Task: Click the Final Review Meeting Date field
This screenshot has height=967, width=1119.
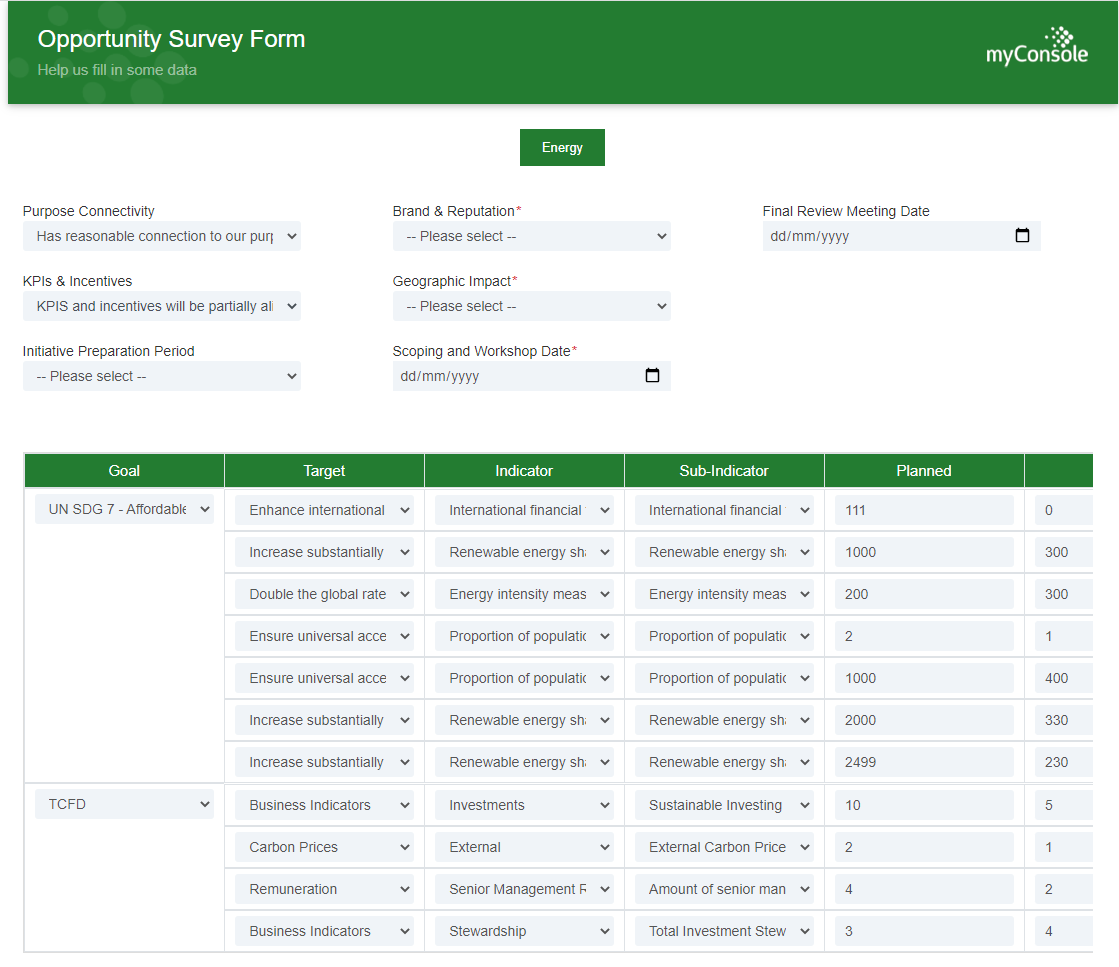Action: coord(885,236)
